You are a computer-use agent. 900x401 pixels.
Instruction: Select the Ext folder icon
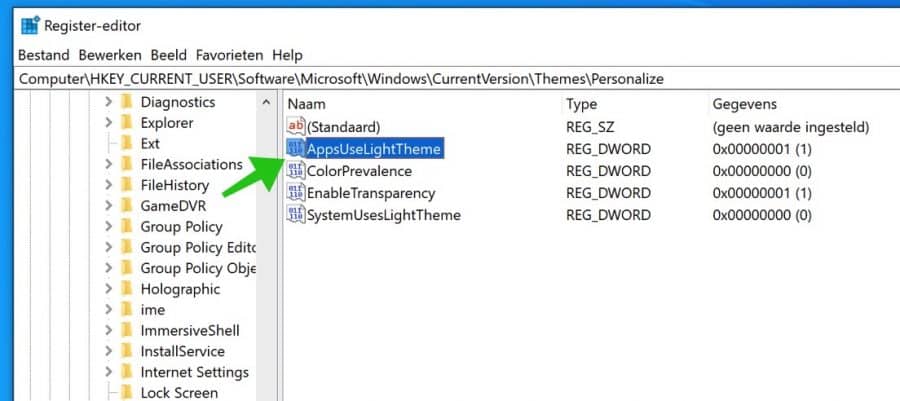127,143
